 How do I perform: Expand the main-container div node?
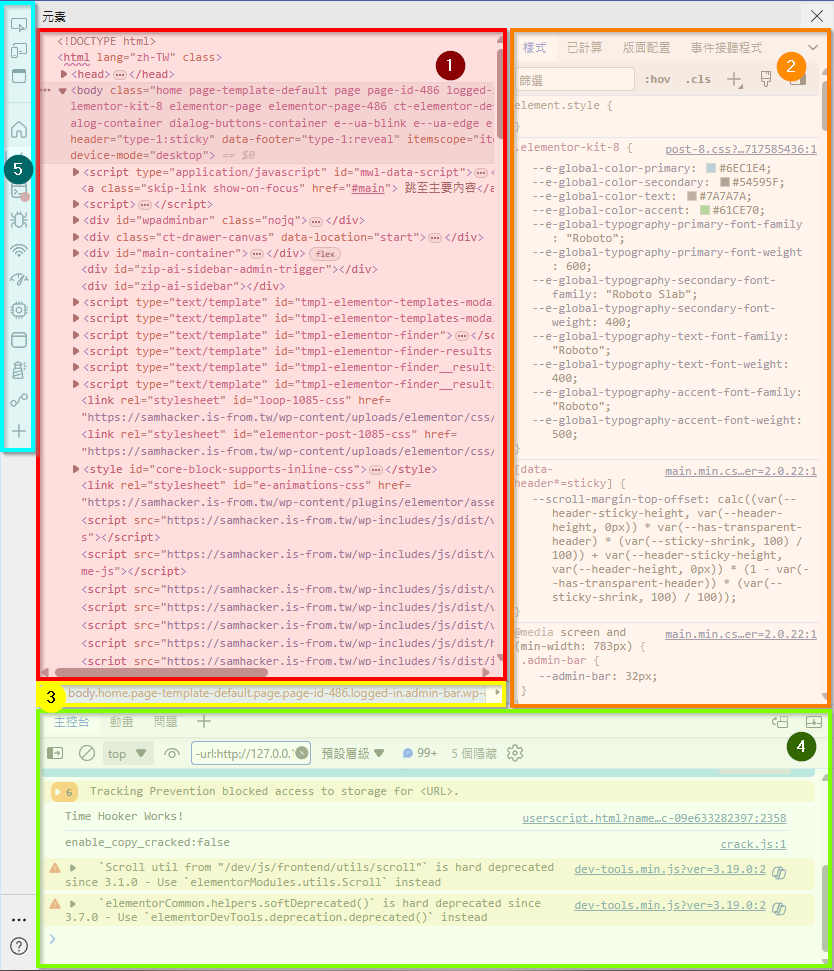tap(76, 253)
